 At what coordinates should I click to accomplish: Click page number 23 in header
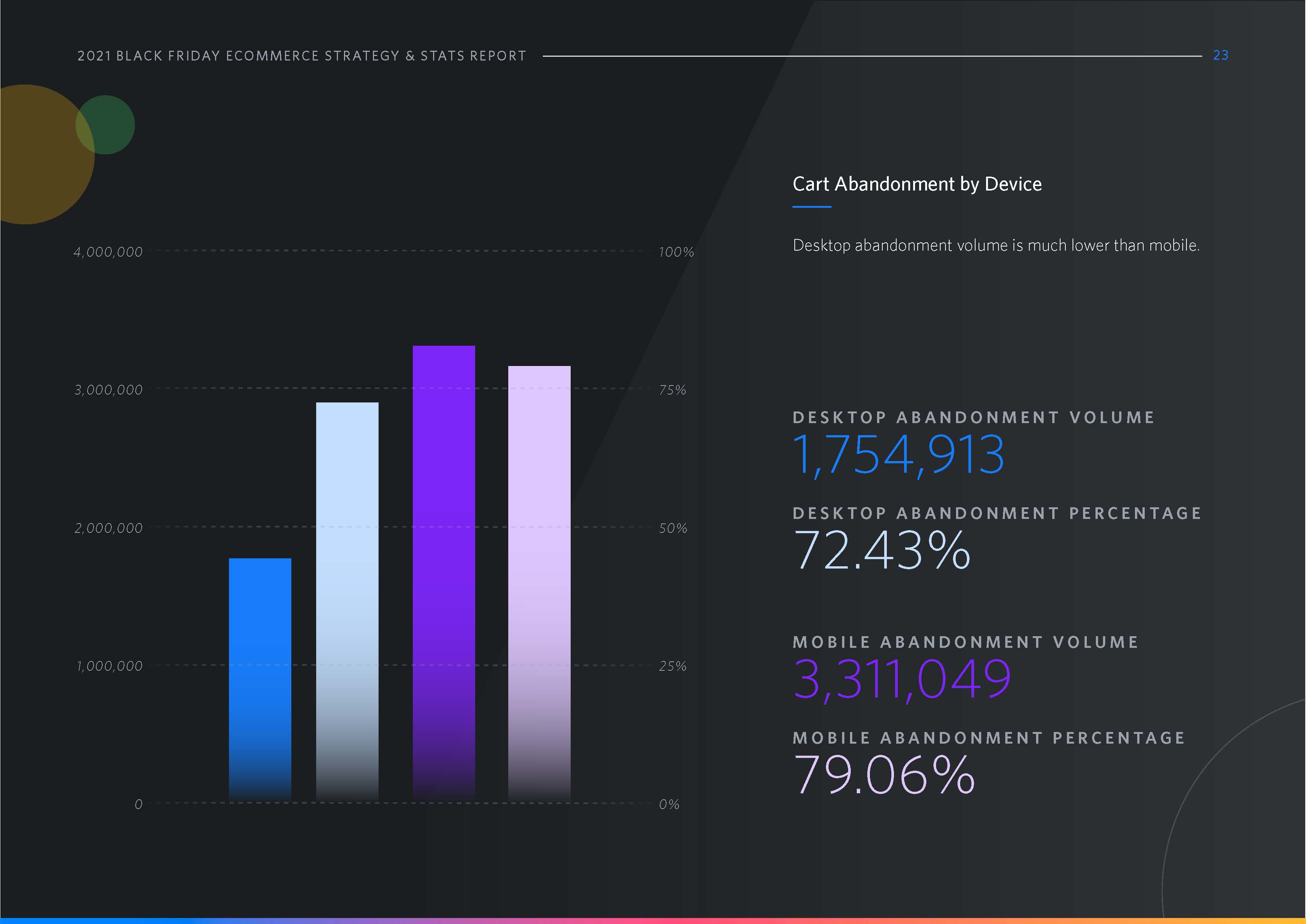pos(1220,55)
